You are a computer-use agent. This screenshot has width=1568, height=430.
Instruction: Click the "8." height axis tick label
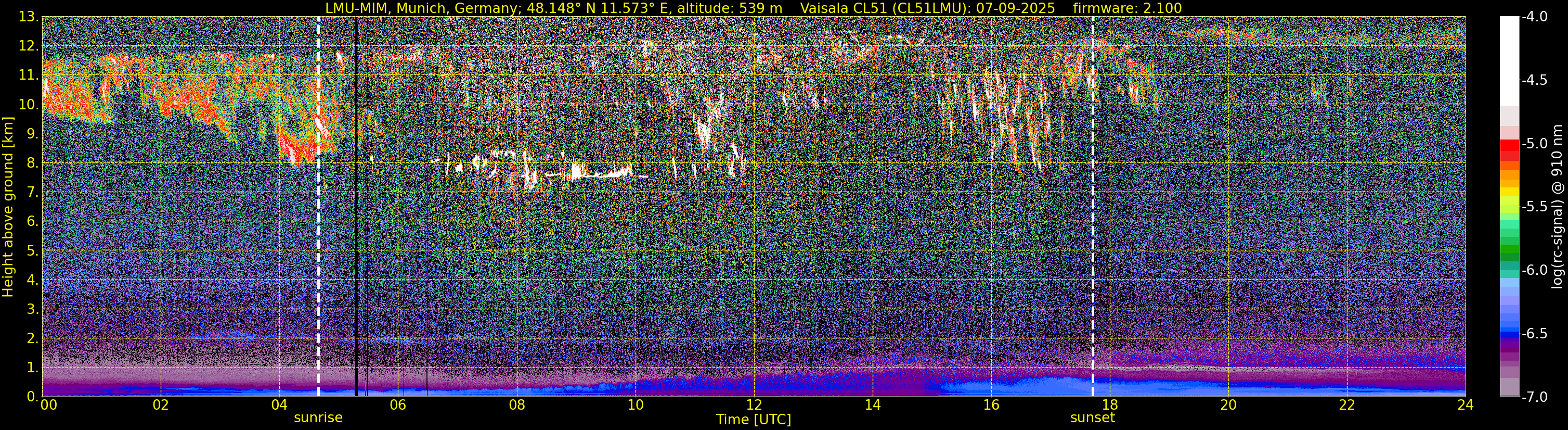click(x=33, y=162)
